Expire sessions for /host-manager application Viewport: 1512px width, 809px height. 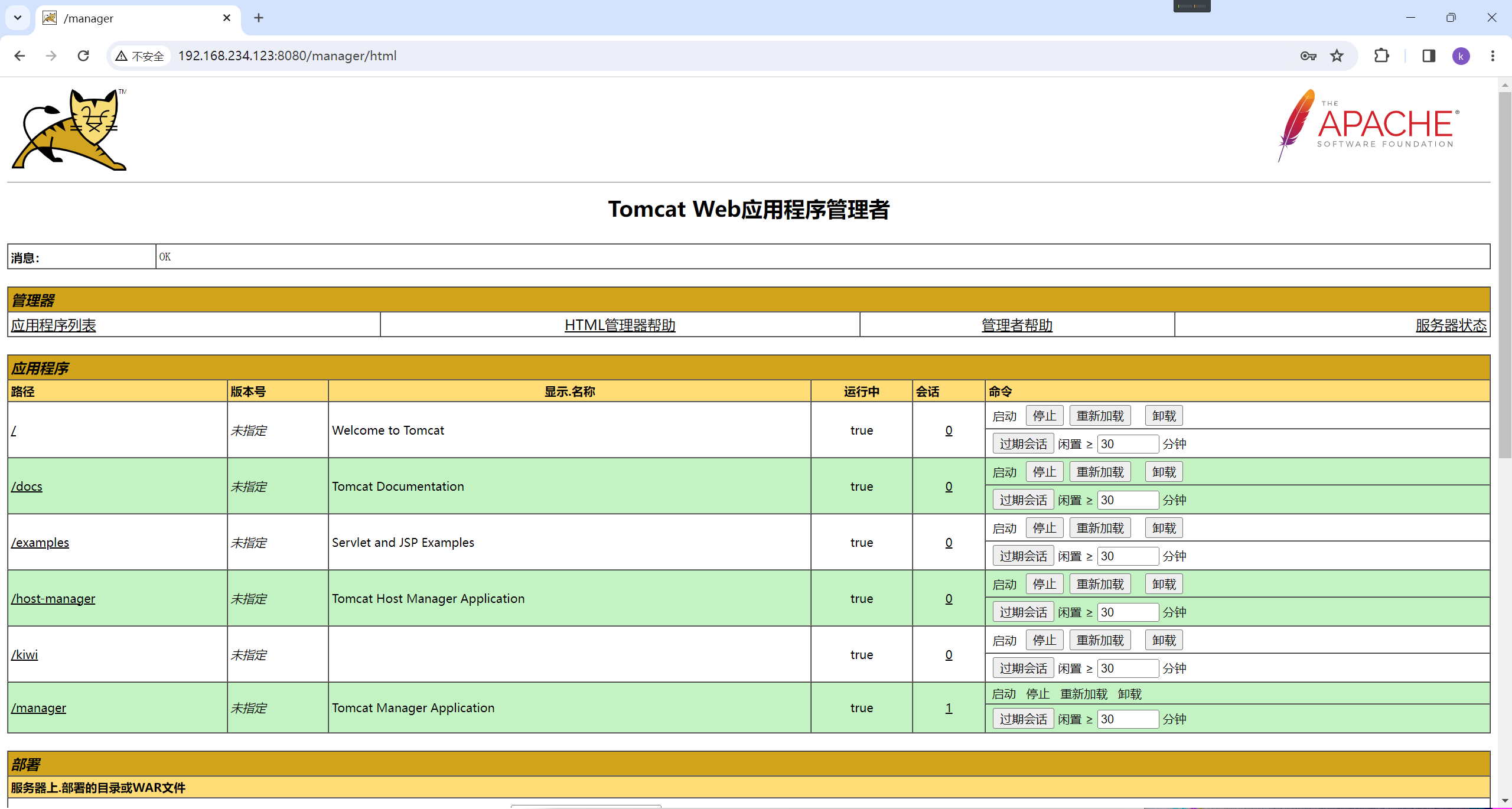tap(1023, 612)
